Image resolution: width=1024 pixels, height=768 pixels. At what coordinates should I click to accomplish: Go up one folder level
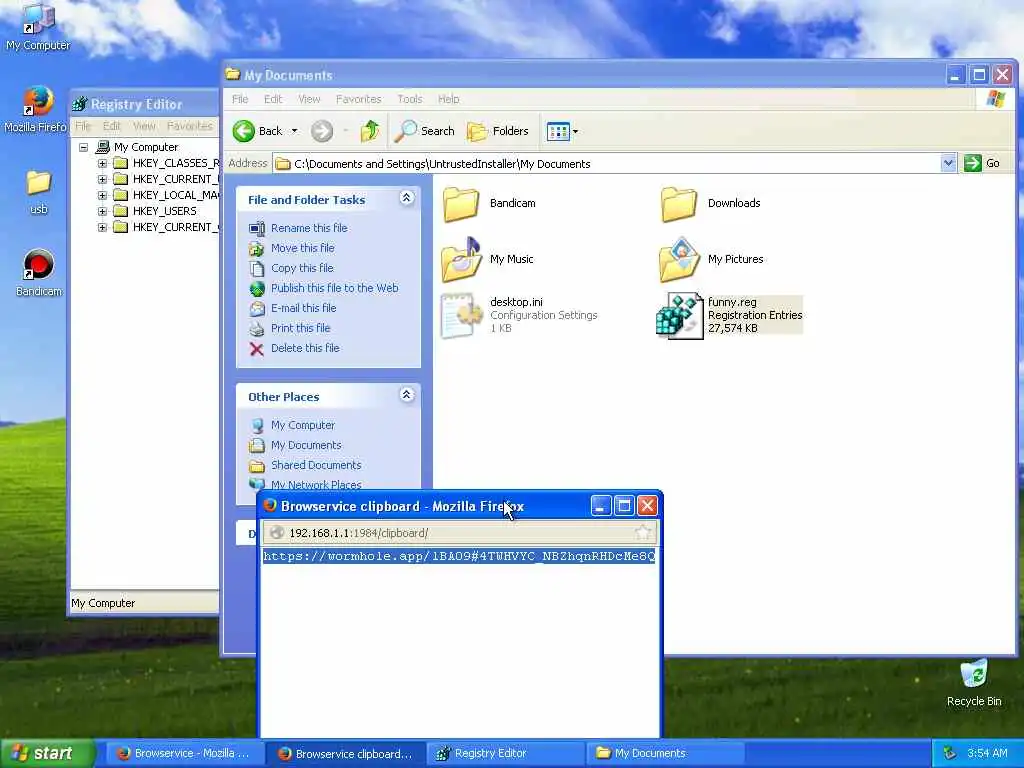coord(370,131)
